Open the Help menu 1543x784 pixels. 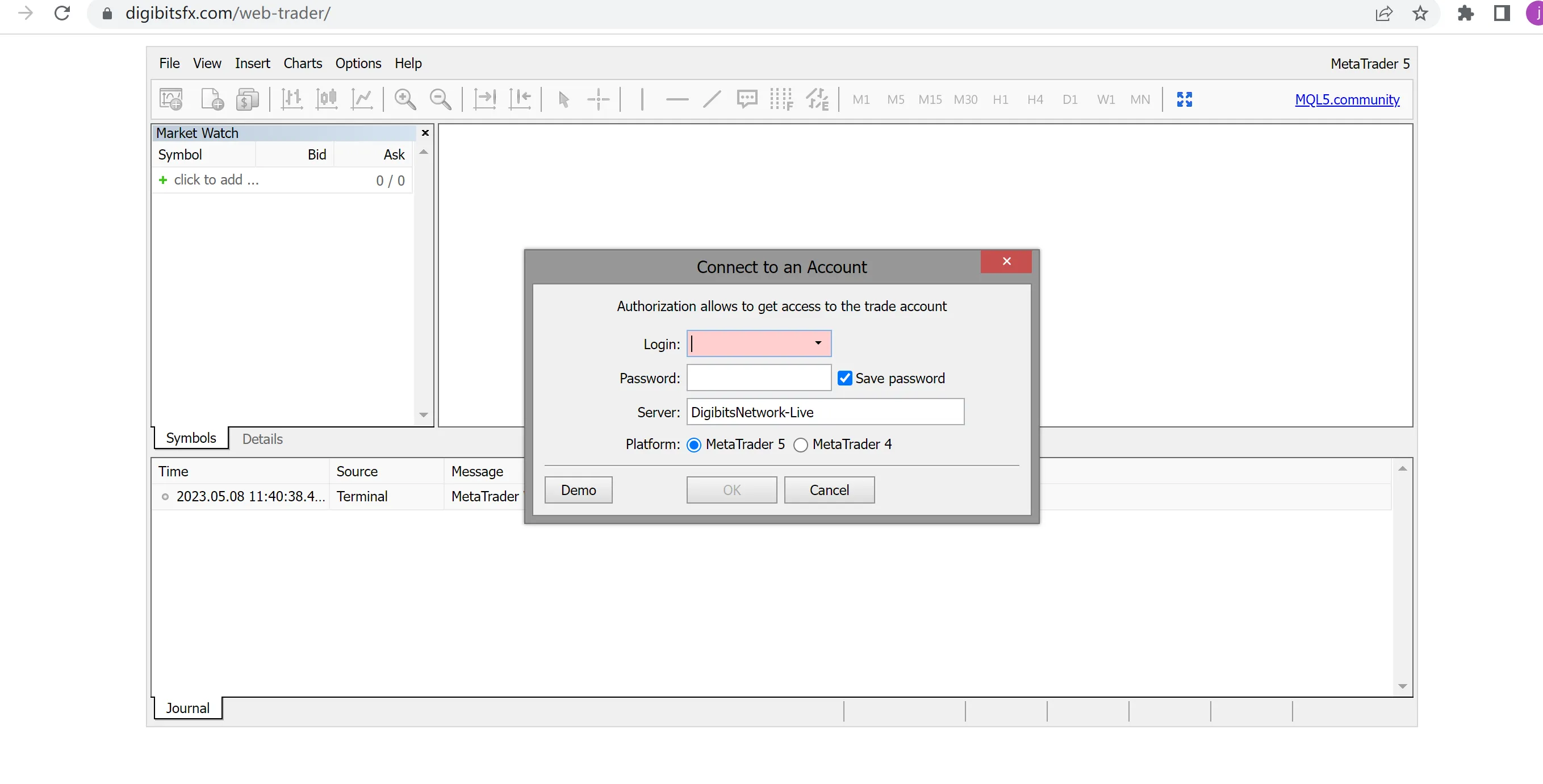click(408, 63)
